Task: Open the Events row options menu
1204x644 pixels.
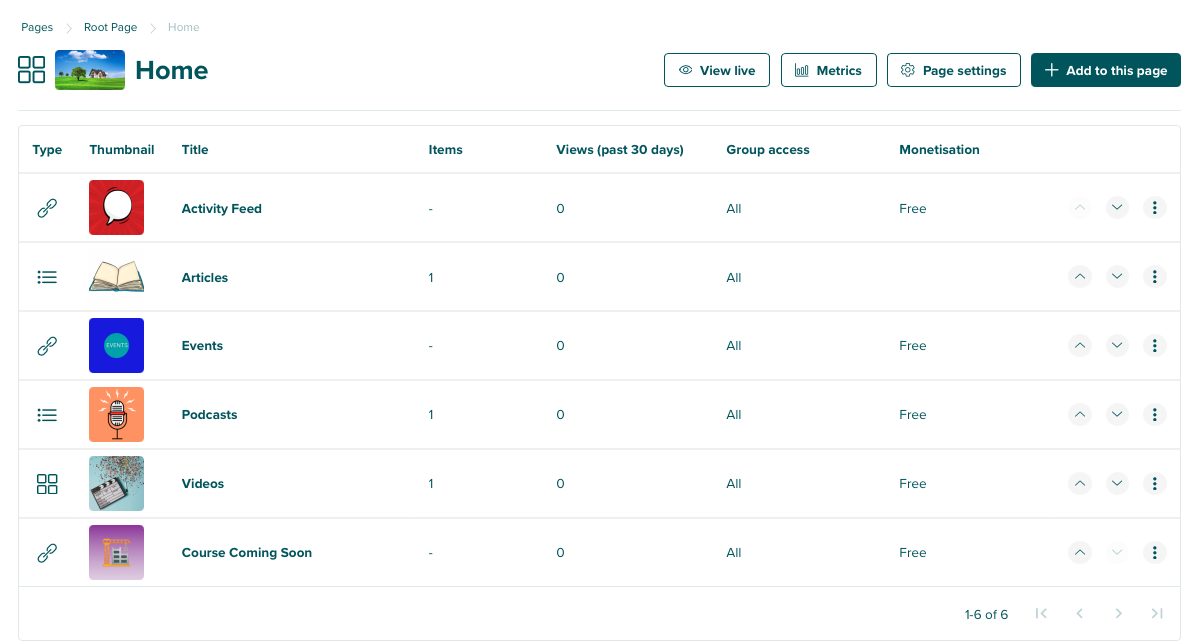Action: (x=1154, y=346)
